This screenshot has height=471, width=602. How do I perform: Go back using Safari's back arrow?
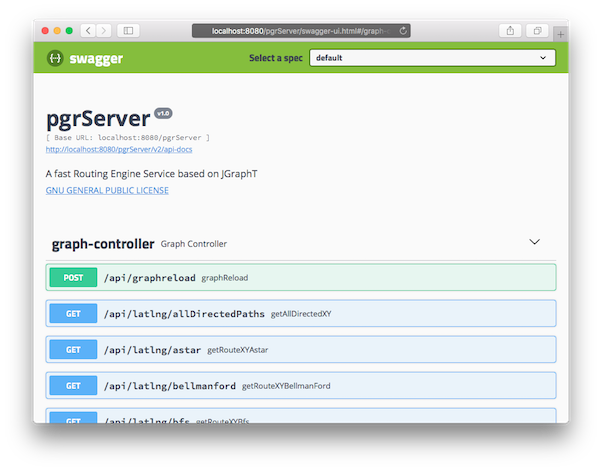87,31
